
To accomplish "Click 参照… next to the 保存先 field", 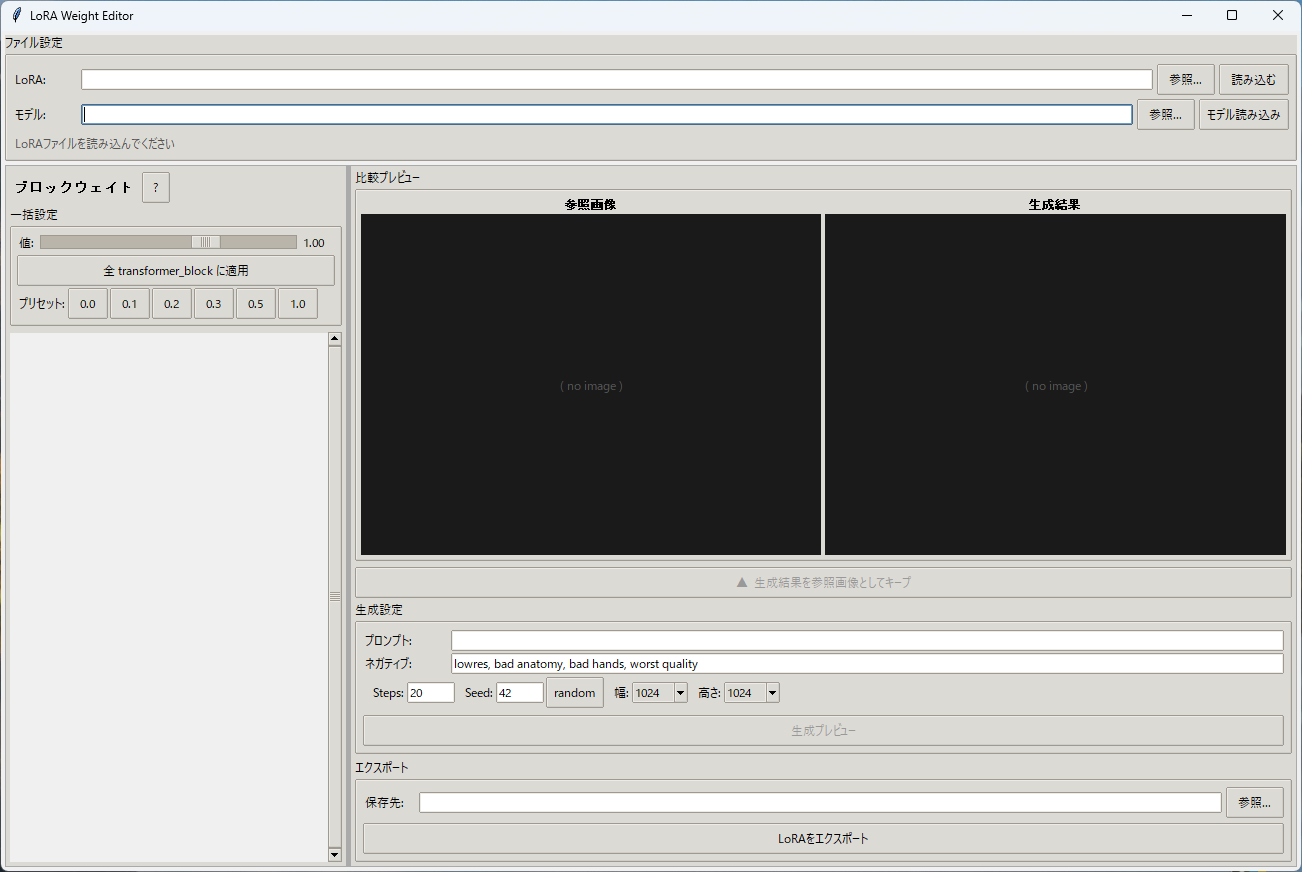I will tap(1254, 802).
